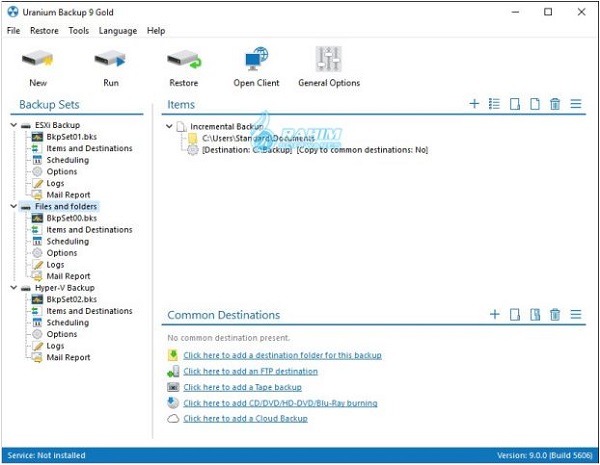The width and height of the screenshot is (600, 465).
Task: Click the link to add an FTP destination
Action: click(250, 371)
